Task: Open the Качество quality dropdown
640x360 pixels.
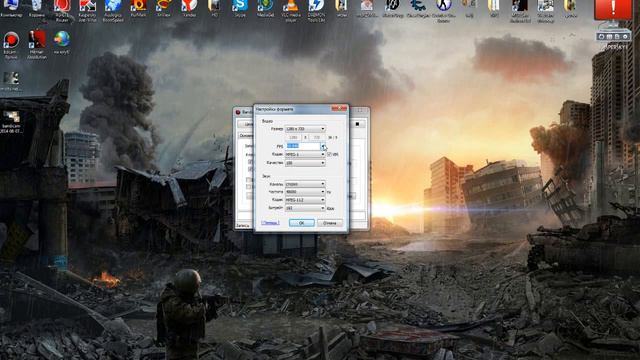Action: 305,163
